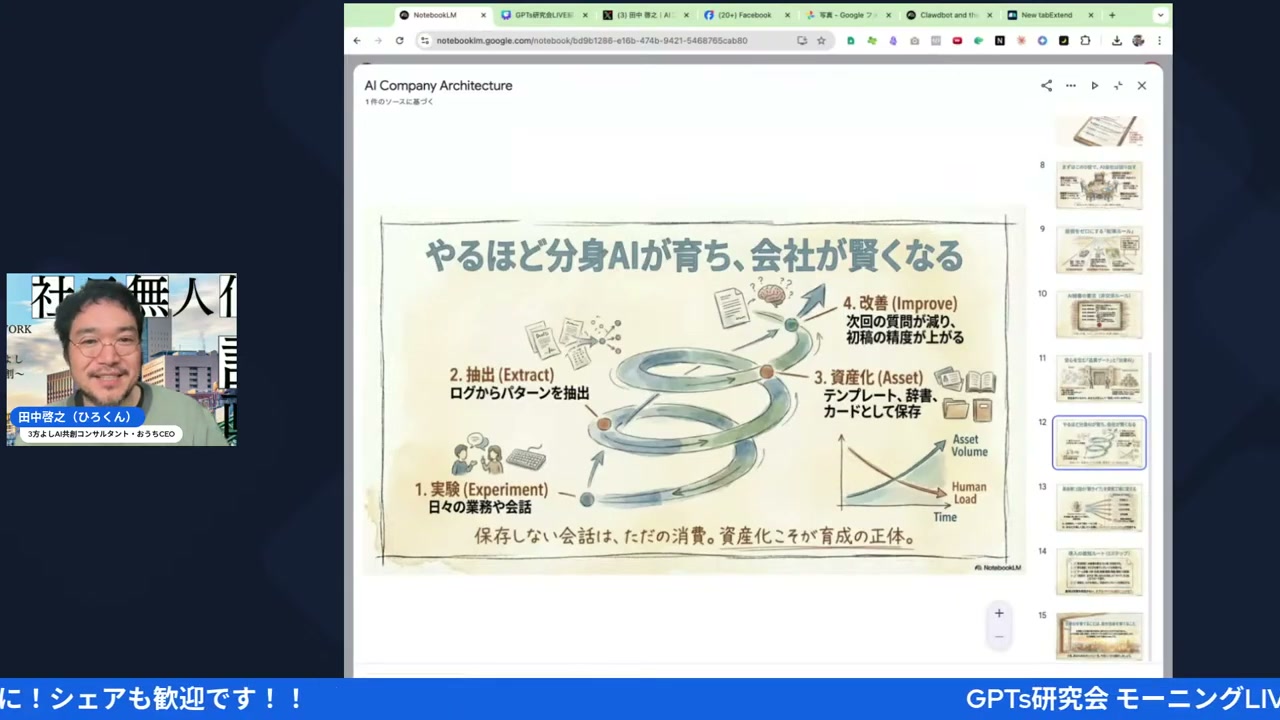Toggle reading mode icon beside the address bar
1280x720 pixels.
click(801, 40)
